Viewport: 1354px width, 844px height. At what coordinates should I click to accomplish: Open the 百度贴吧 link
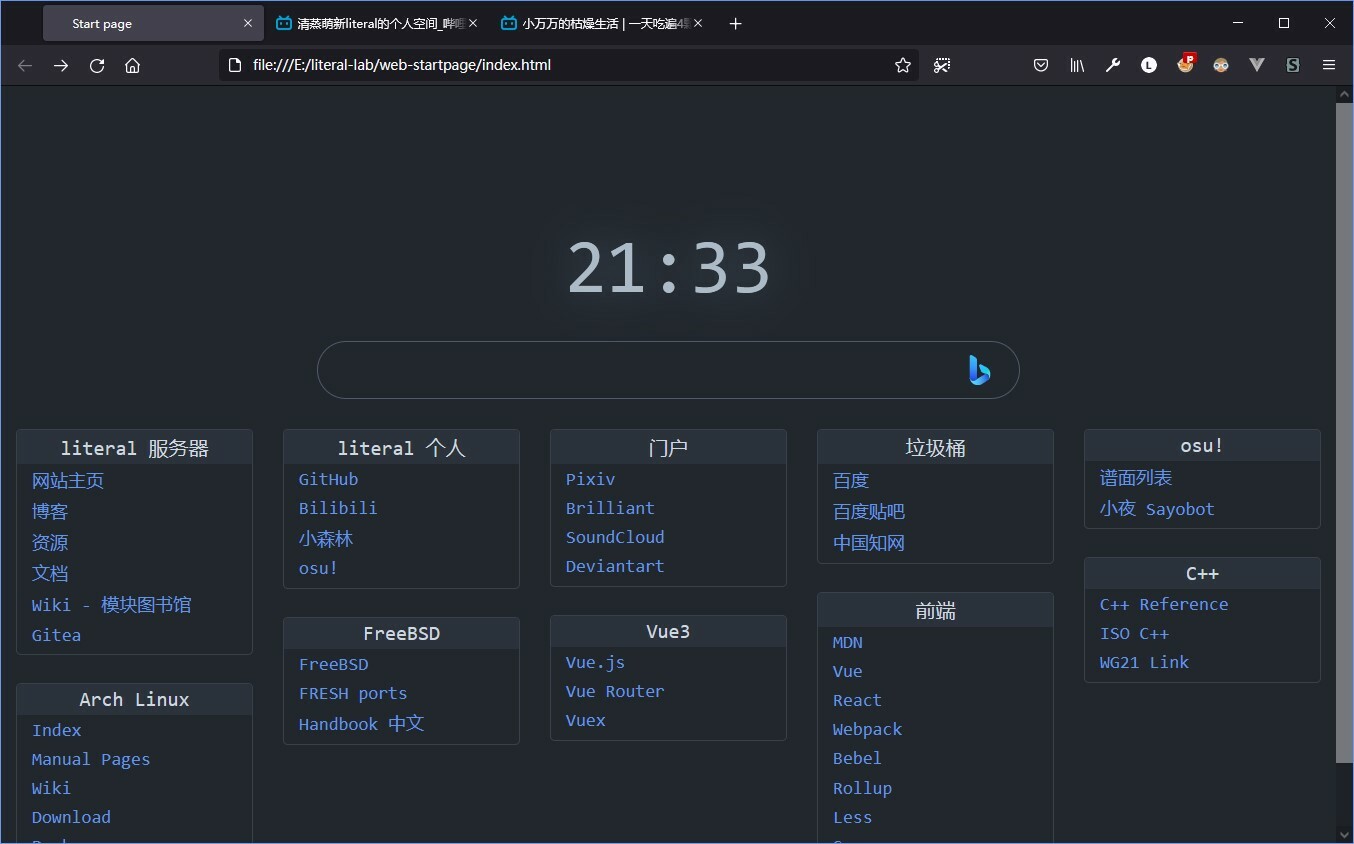(x=869, y=512)
